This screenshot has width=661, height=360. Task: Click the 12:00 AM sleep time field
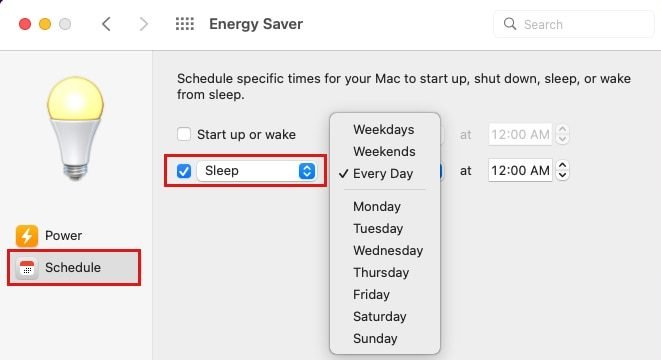[x=520, y=170]
